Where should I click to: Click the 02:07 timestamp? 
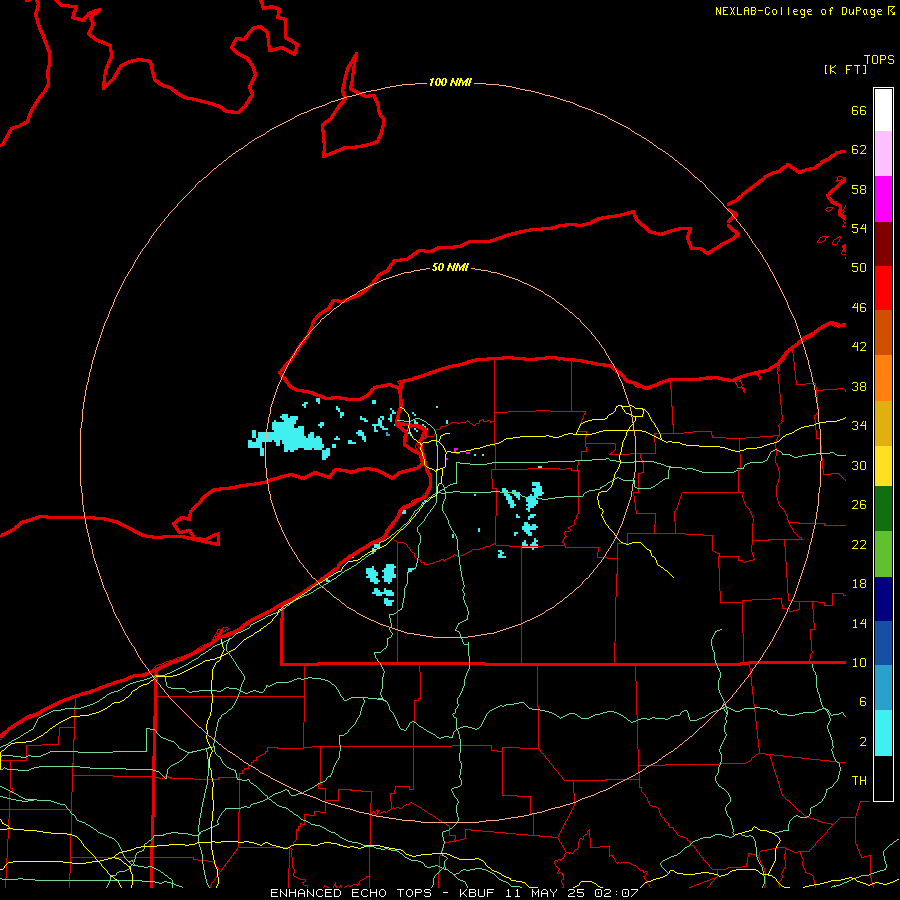tap(616, 893)
